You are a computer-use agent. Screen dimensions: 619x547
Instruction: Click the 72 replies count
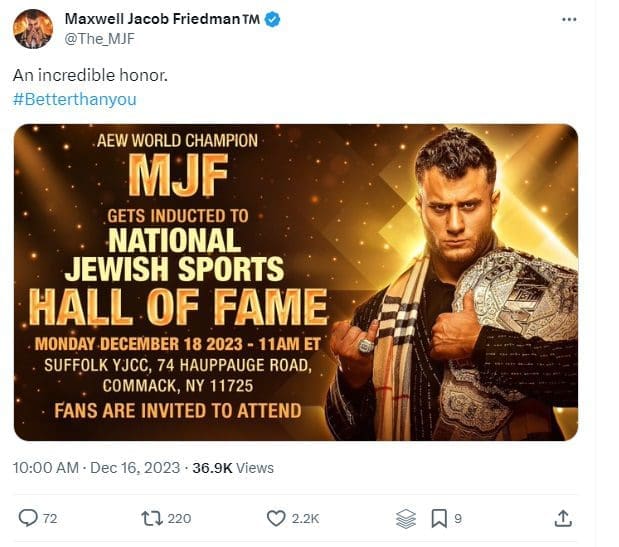(51, 518)
